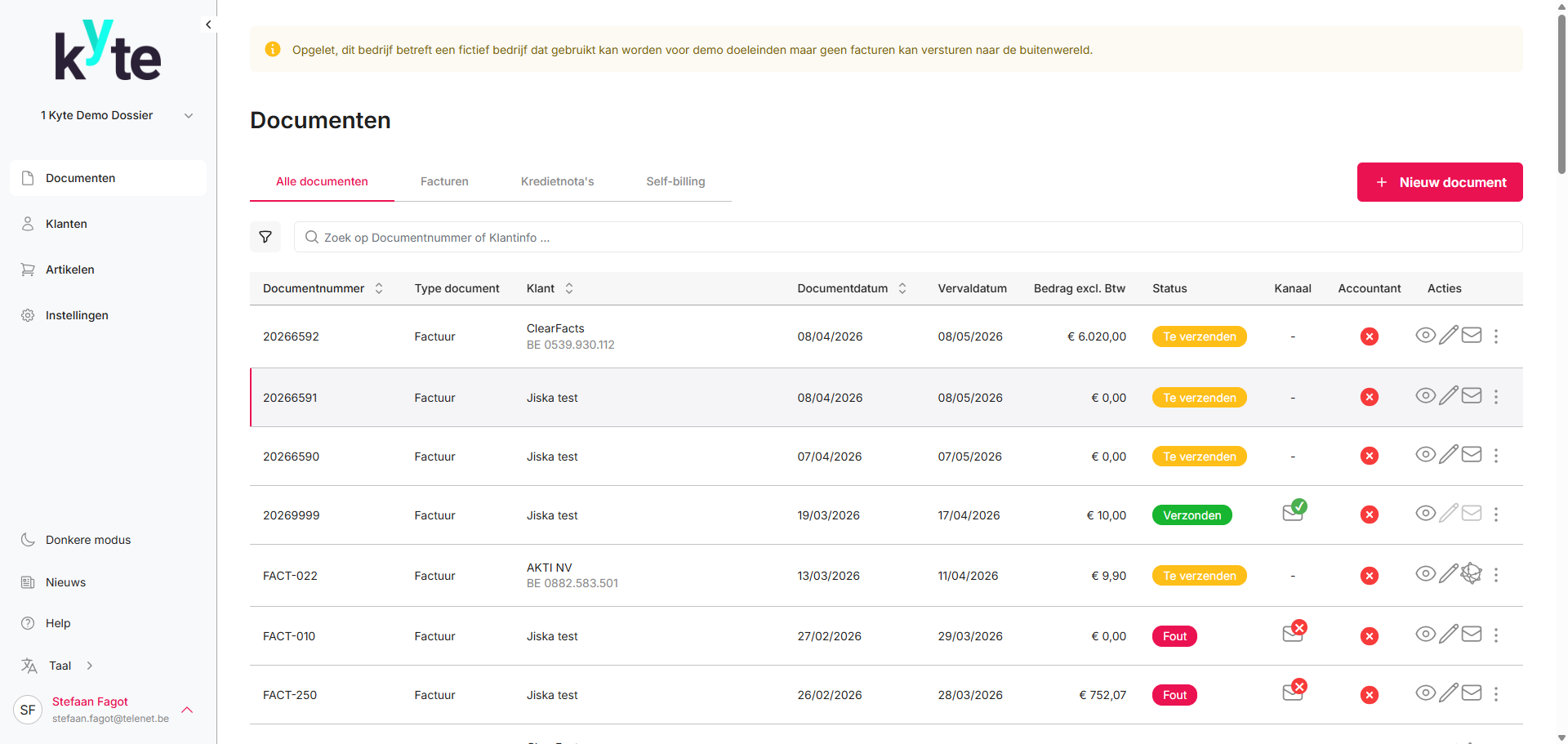Open the filter icon beside search

265,237
